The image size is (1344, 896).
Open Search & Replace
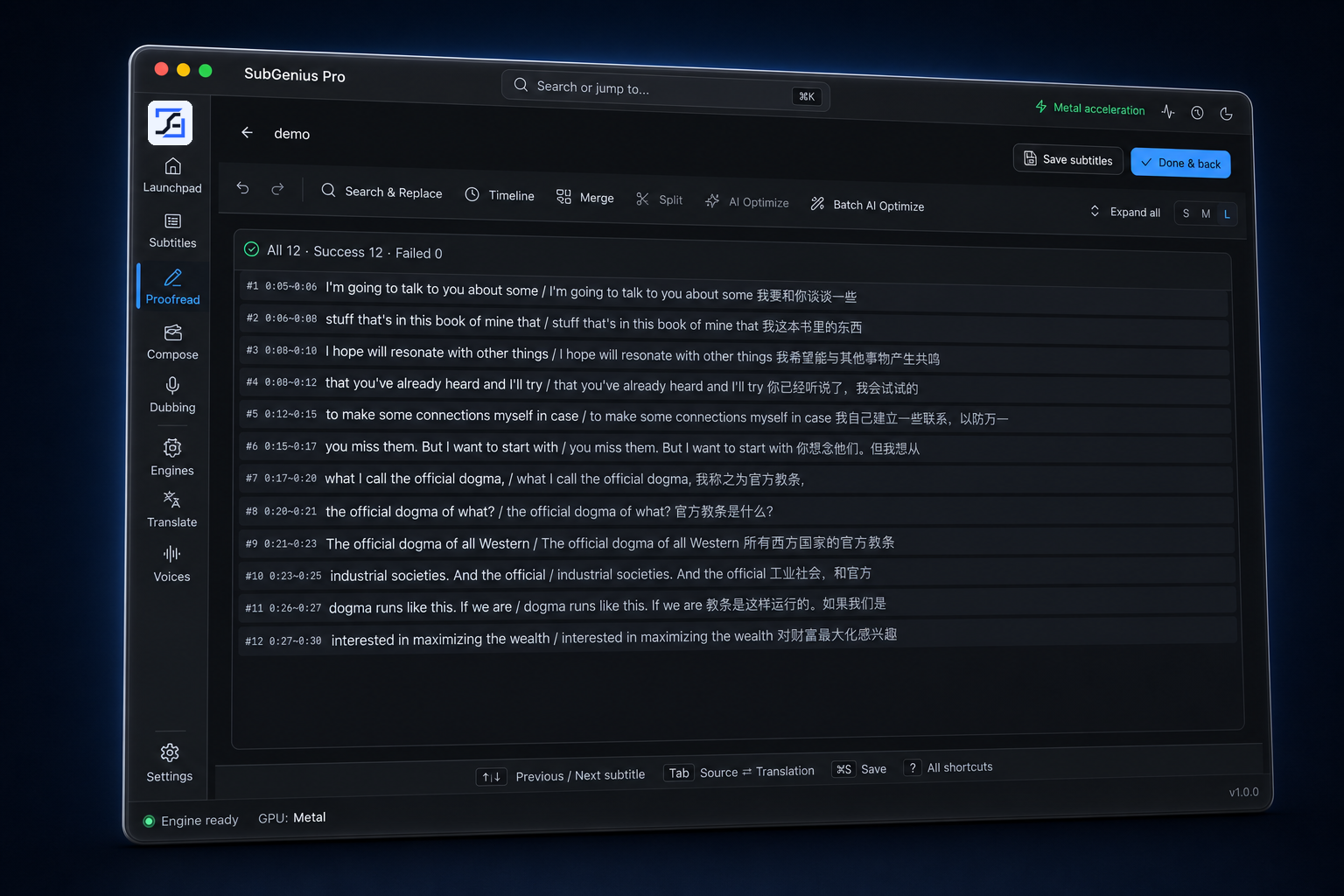(381, 192)
